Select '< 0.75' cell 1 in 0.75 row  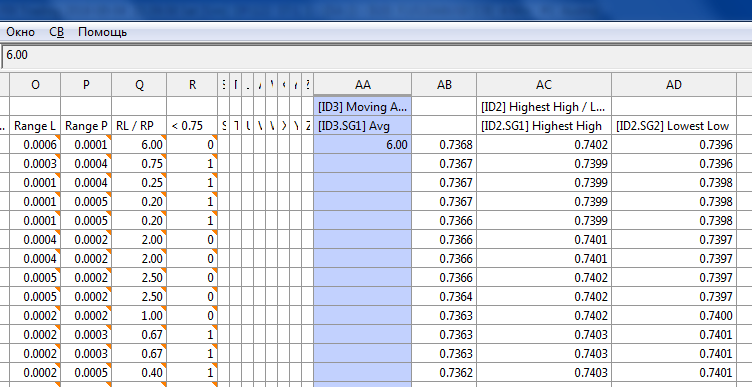coord(192,164)
